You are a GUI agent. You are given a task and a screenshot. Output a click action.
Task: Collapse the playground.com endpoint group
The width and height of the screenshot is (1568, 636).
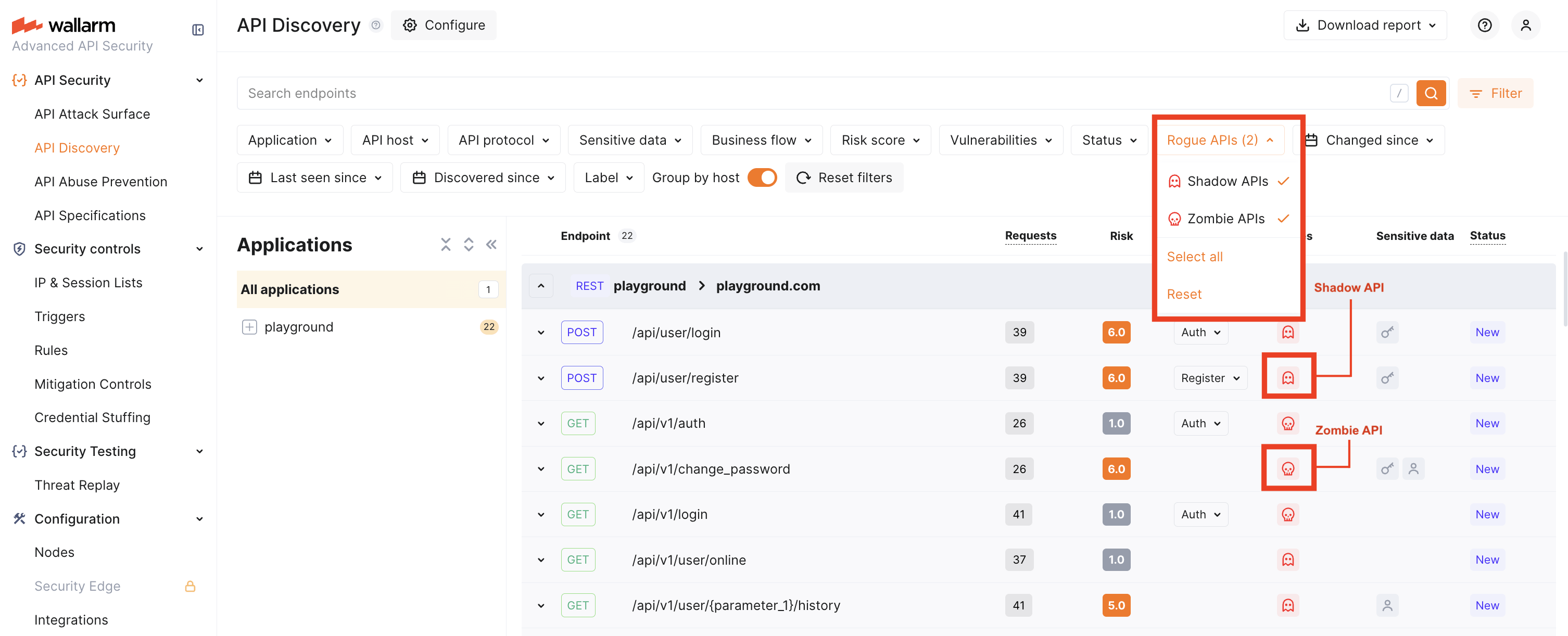click(540, 285)
